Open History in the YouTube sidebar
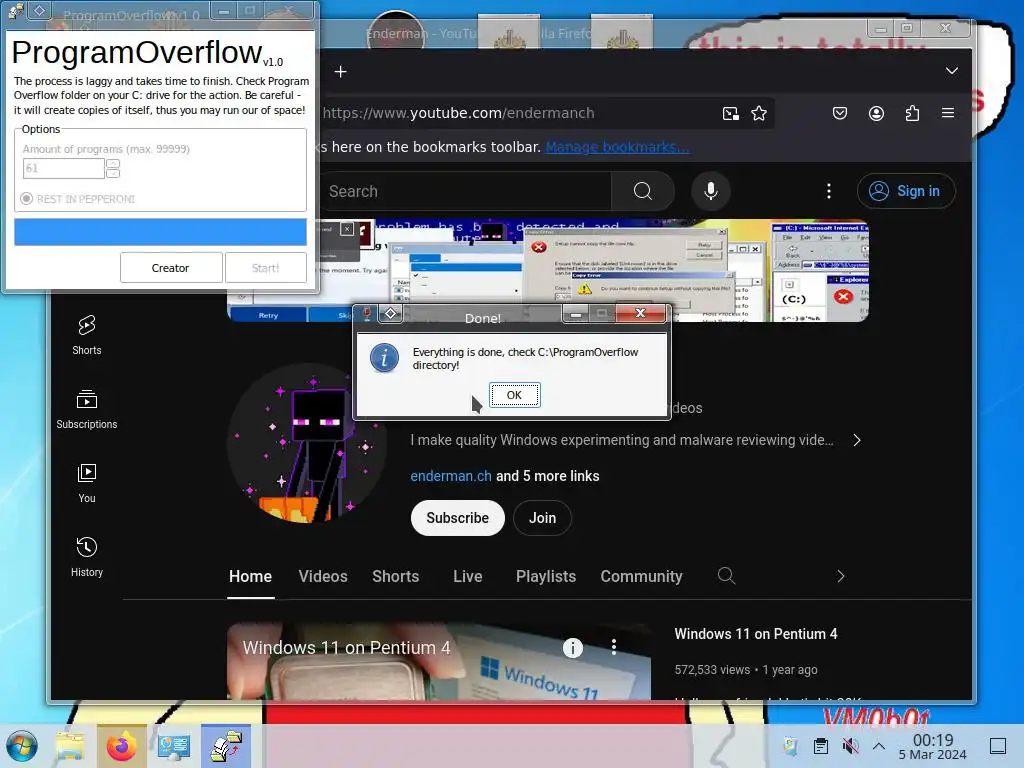 [87, 557]
